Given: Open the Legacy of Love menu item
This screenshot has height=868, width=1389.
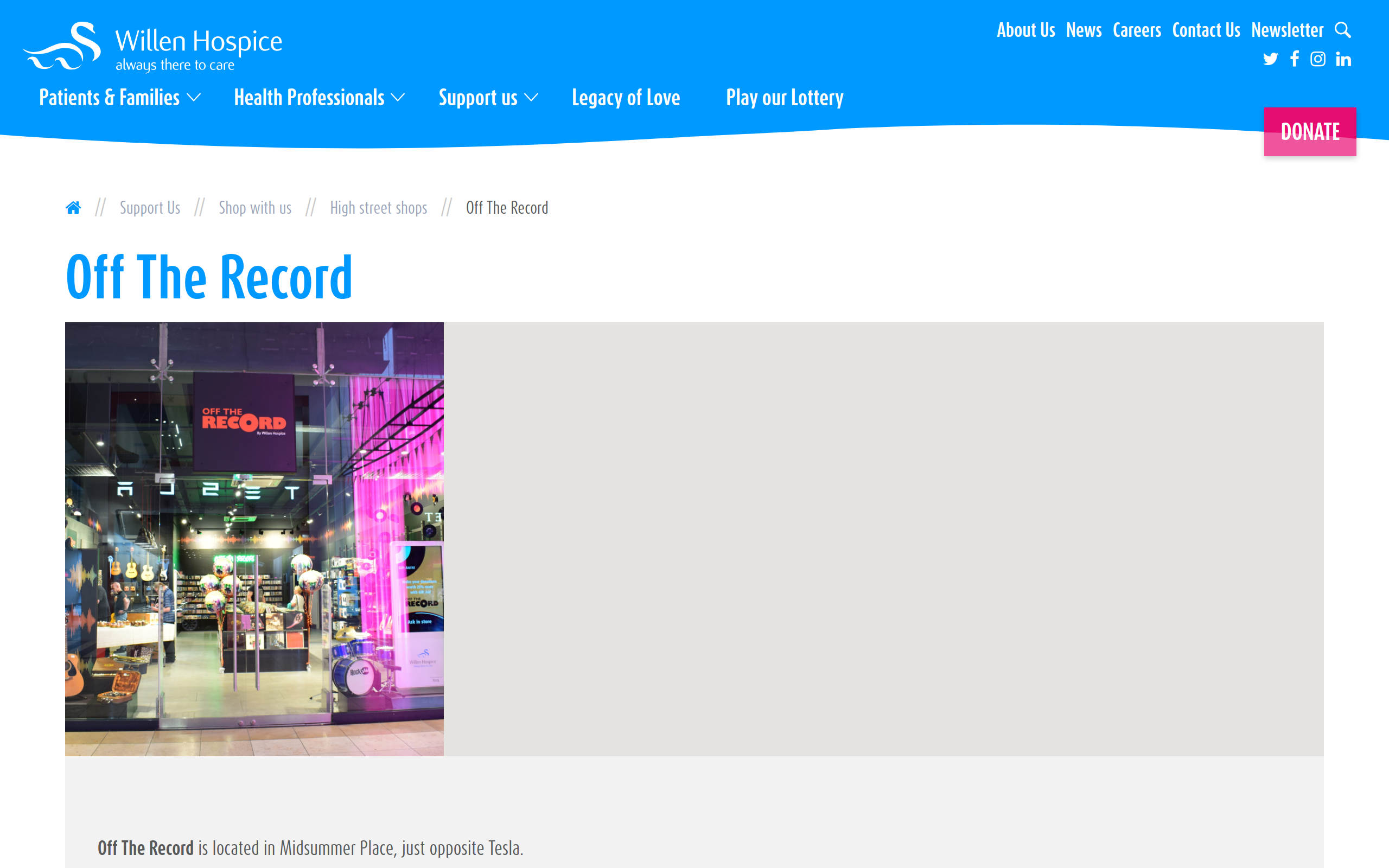Looking at the screenshot, I should click(x=626, y=98).
